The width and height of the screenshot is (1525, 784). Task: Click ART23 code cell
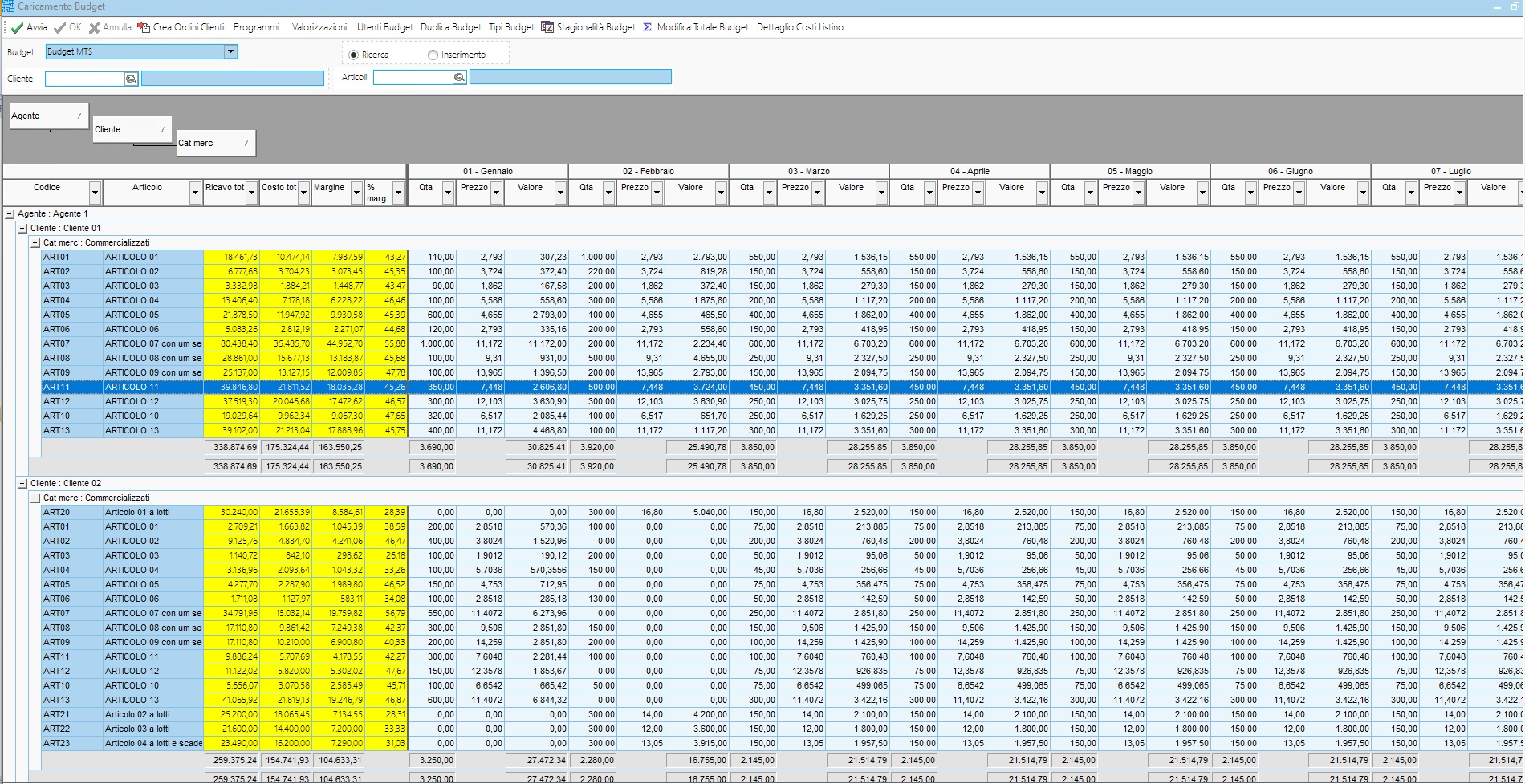click(x=72, y=743)
